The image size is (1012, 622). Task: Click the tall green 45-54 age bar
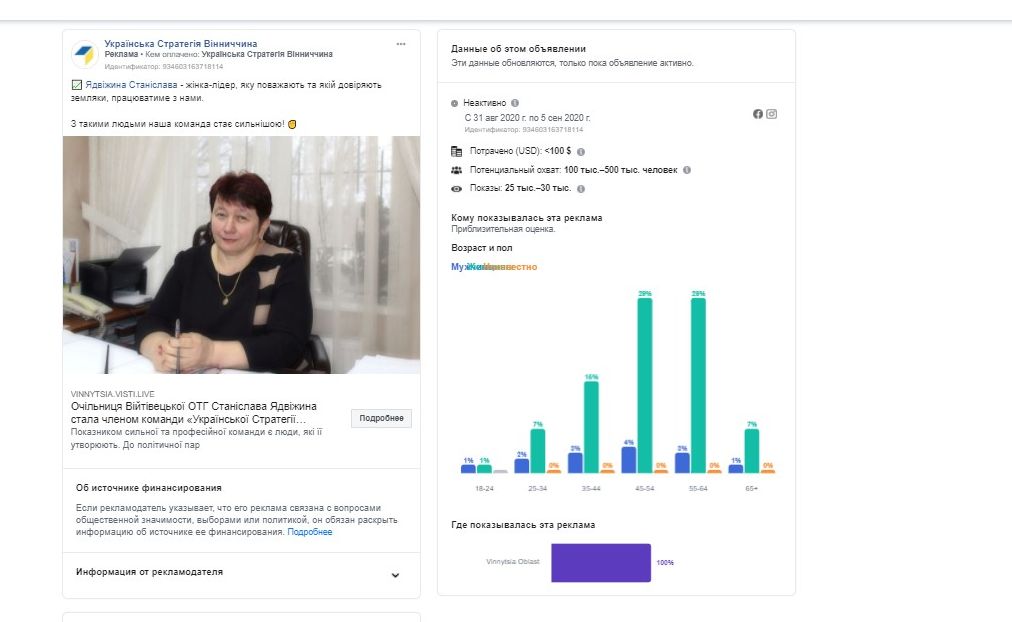click(645, 385)
